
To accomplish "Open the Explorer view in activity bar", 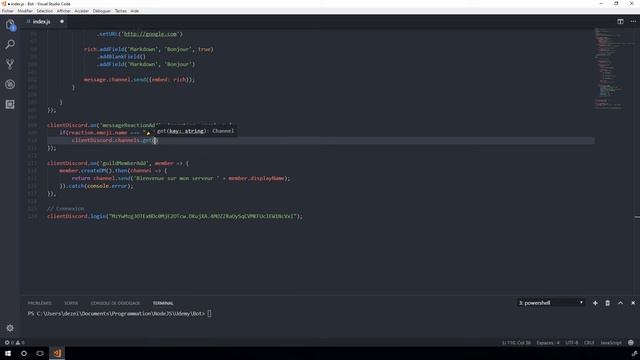I will 10,25.
